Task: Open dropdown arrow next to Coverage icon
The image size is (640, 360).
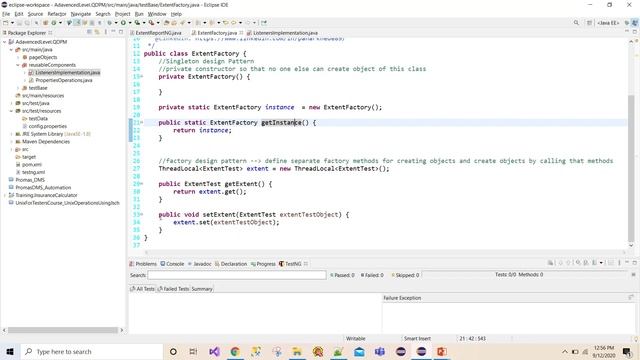Action: (x=144, y=23)
